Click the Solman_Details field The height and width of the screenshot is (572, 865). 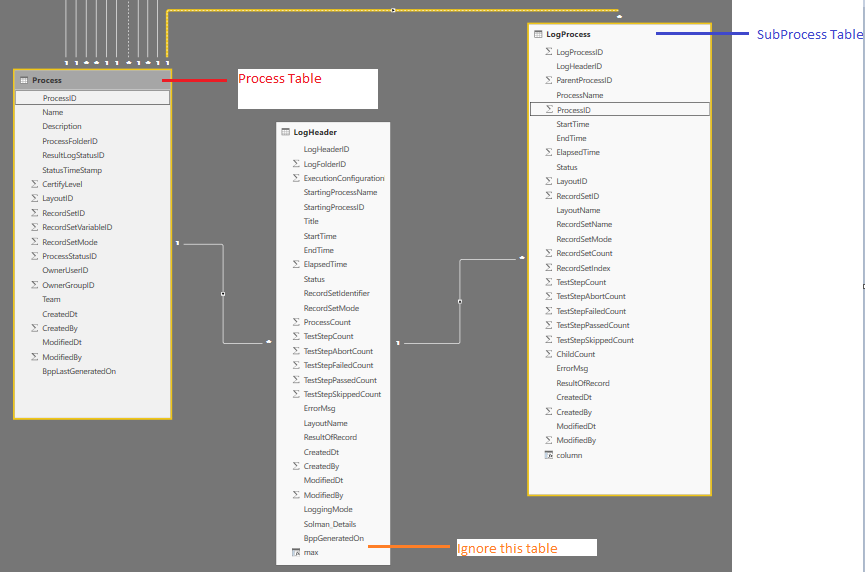[330, 524]
